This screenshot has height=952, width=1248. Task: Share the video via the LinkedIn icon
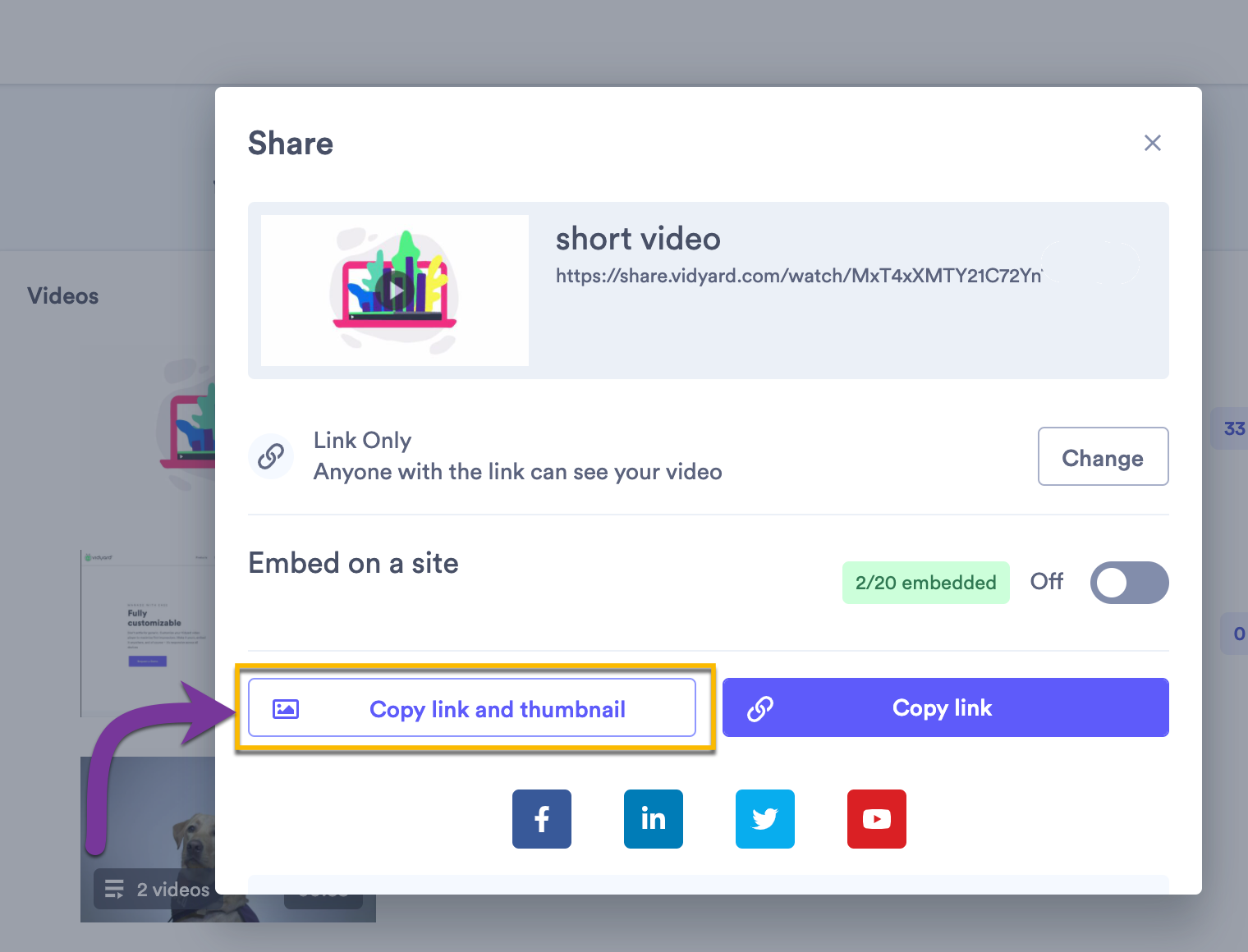point(653,818)
